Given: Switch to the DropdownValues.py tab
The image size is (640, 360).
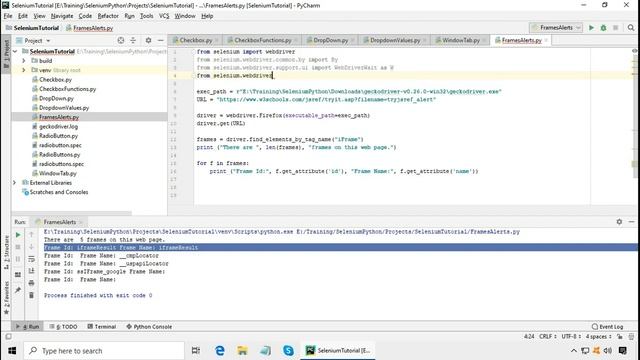Looking at the screenshot, I should click(395, 40).
